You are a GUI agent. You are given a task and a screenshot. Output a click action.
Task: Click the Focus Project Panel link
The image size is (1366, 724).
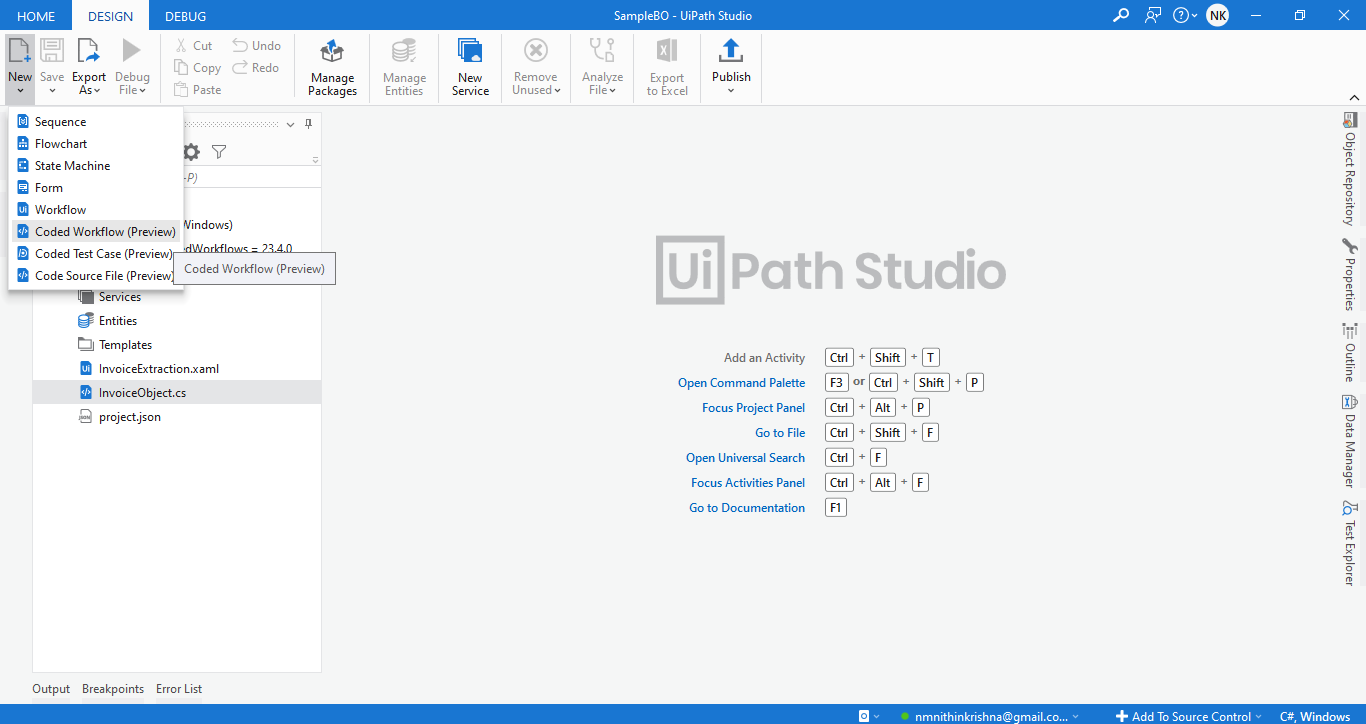click(x=753, y=408)
